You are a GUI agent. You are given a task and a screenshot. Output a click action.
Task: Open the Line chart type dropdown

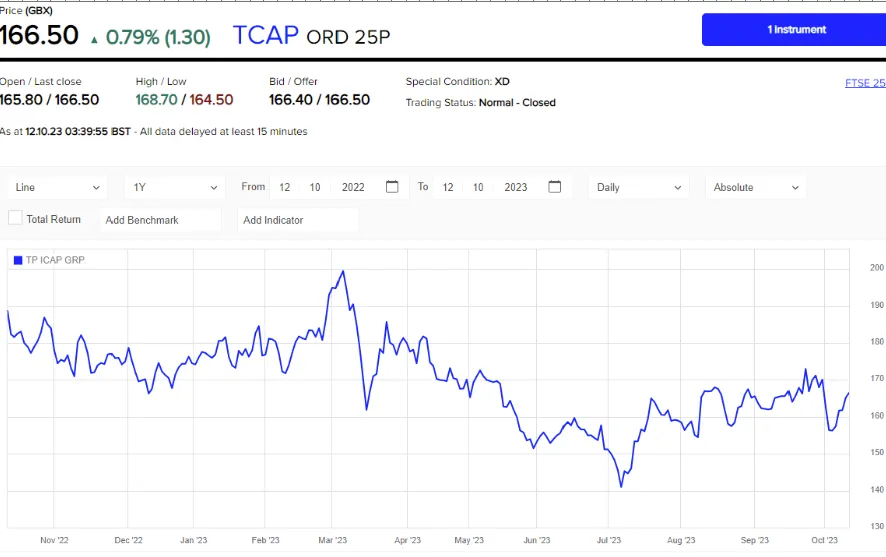(x=57, y=187)
